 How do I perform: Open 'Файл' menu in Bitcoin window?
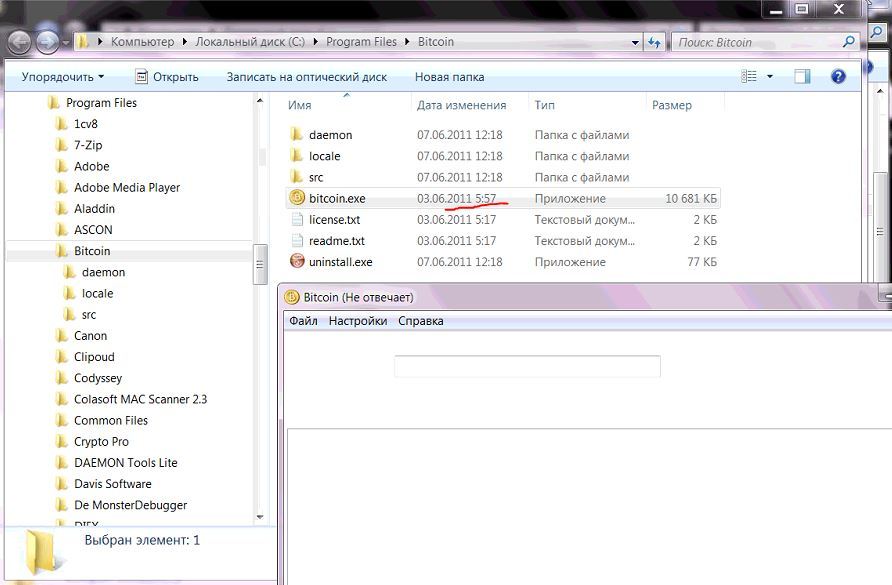pyautogui.click(x=303, y=321)
